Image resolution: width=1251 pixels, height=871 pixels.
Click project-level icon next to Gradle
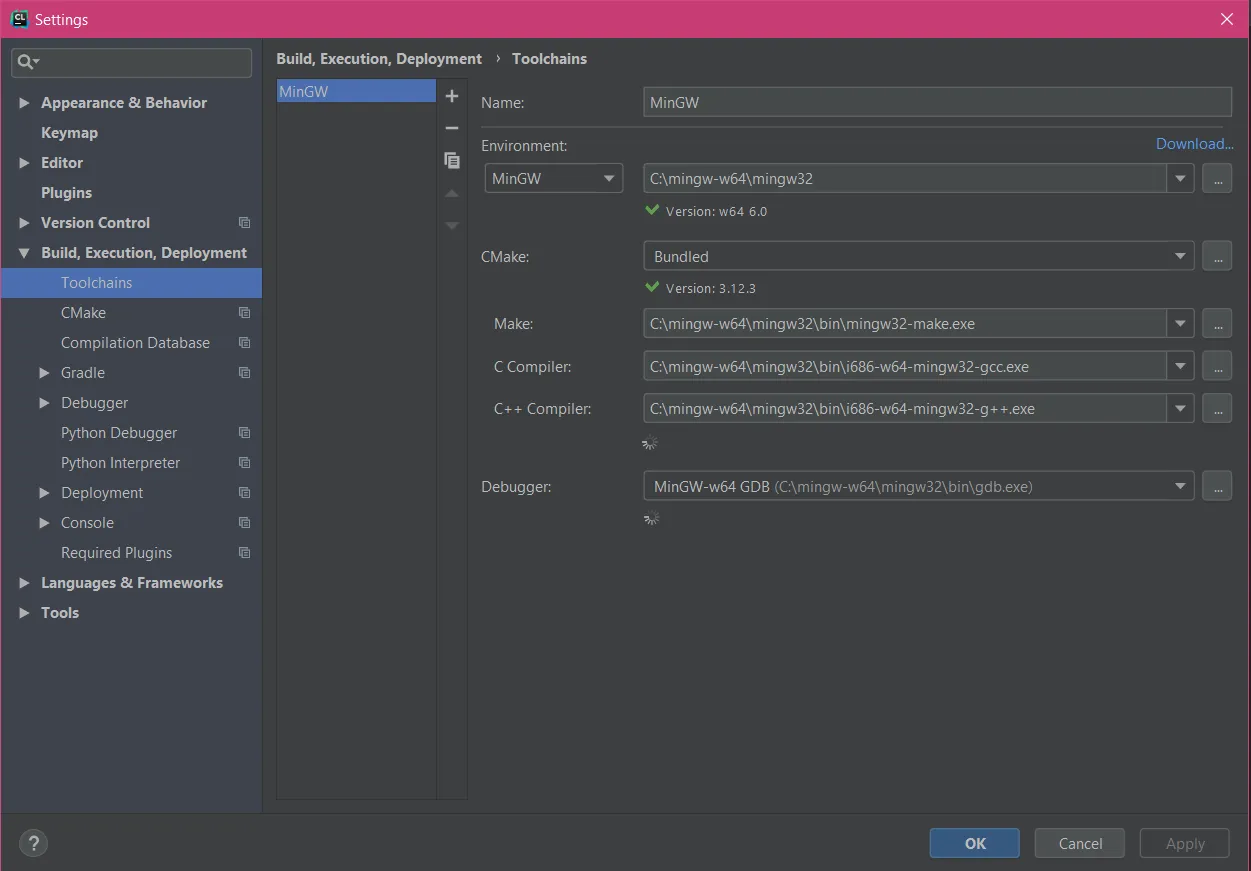pos(245,373)
